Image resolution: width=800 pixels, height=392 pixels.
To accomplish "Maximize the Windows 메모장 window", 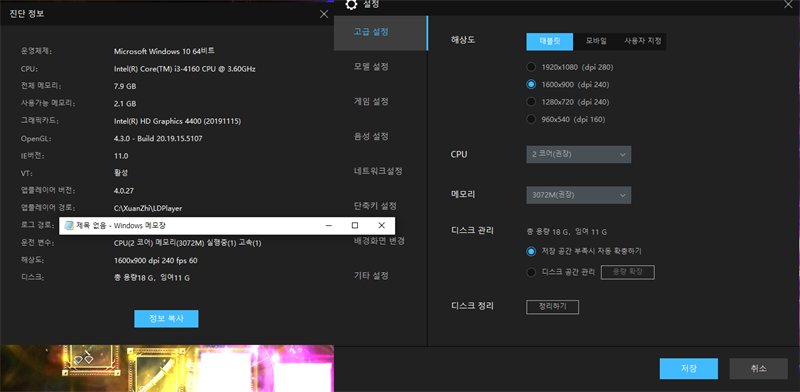I will coord(355,226).
